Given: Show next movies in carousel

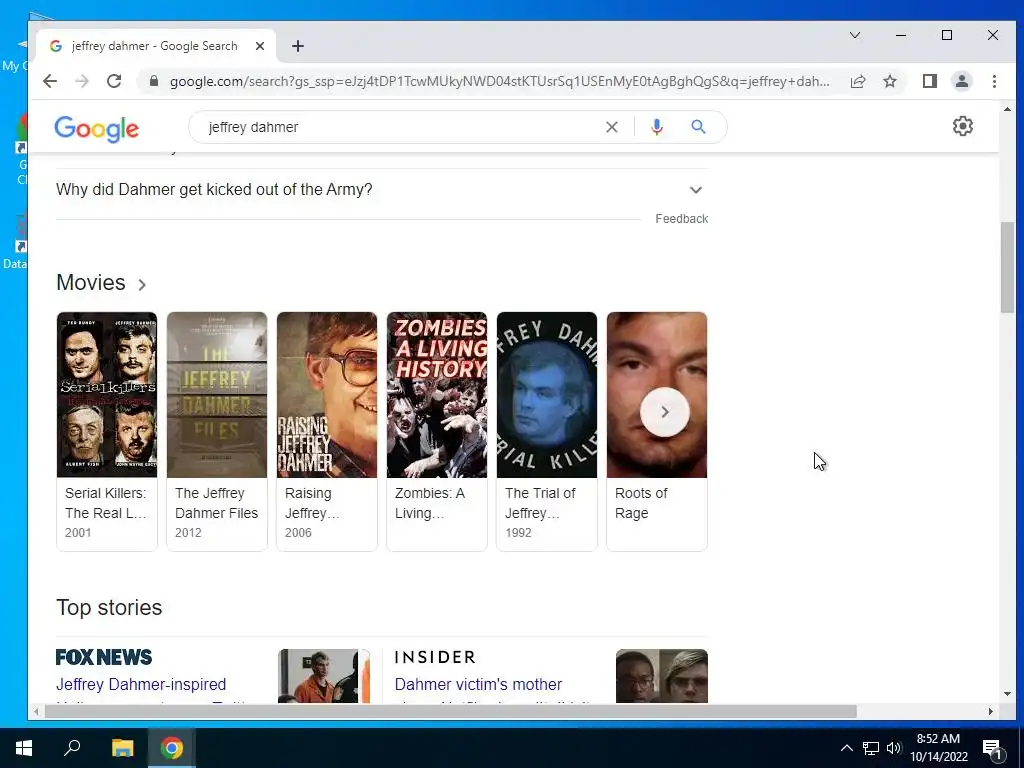Looking at the screenshot, I should click(x=665, y=412).
